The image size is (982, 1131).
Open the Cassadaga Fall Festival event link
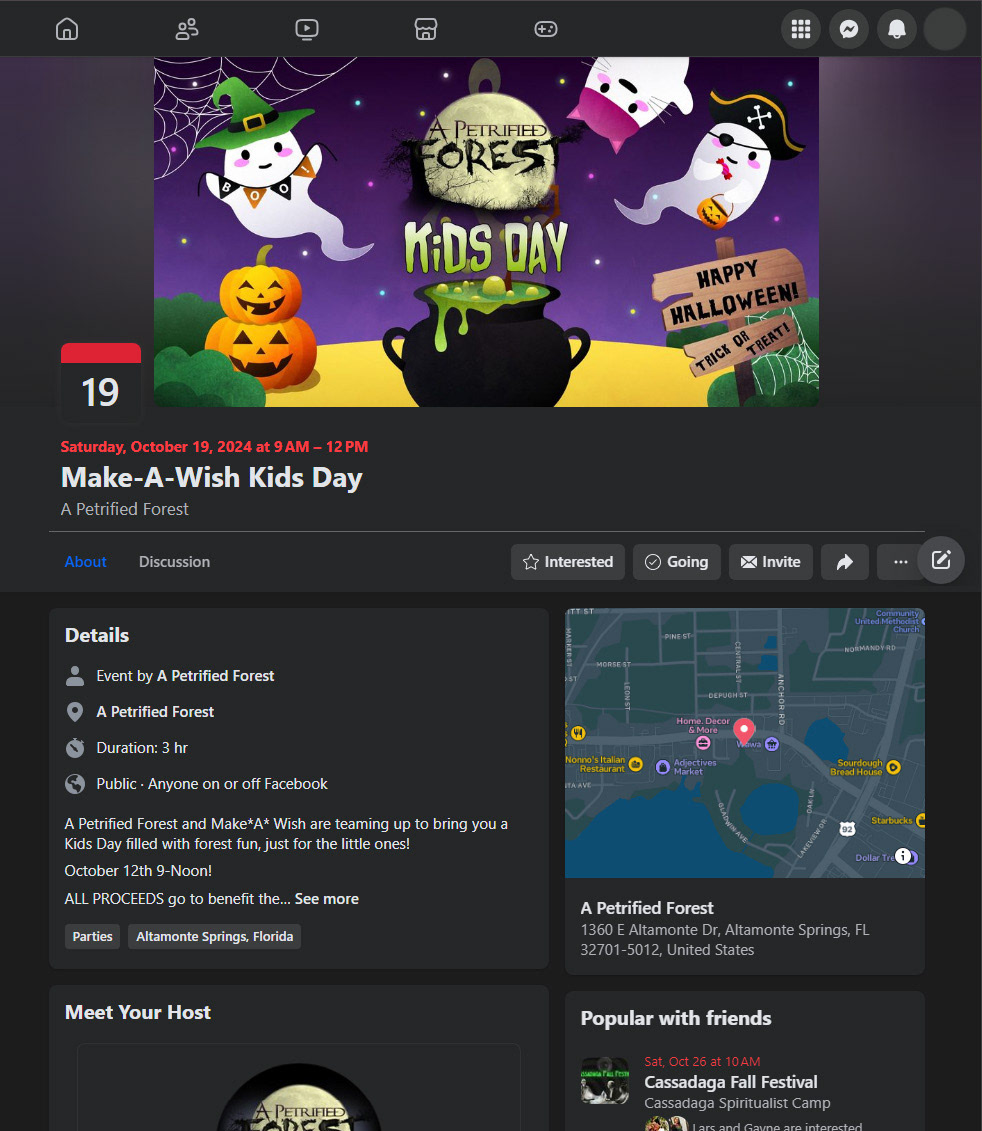730,1082
